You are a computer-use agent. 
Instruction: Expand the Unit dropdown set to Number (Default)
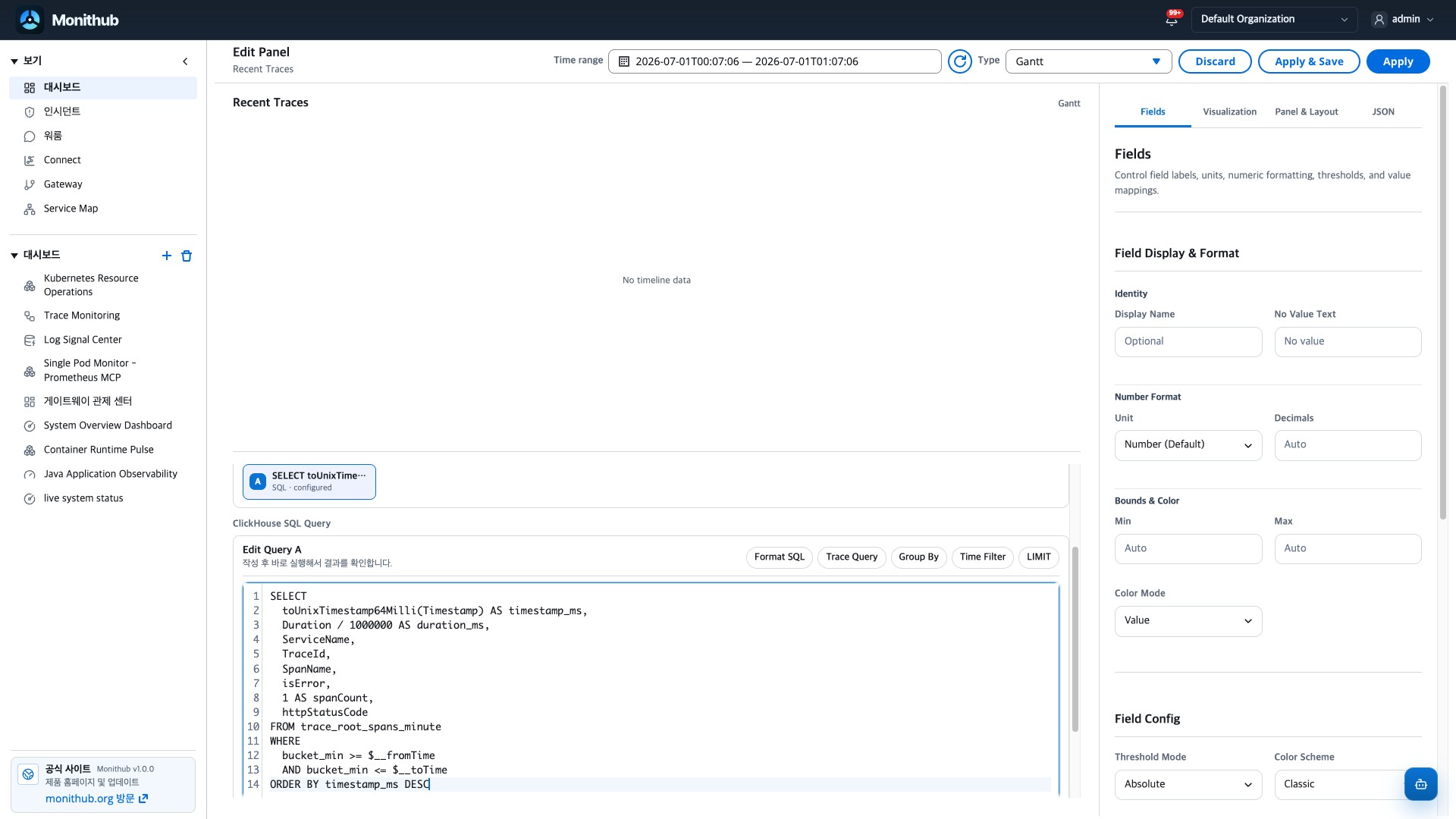1188,445
